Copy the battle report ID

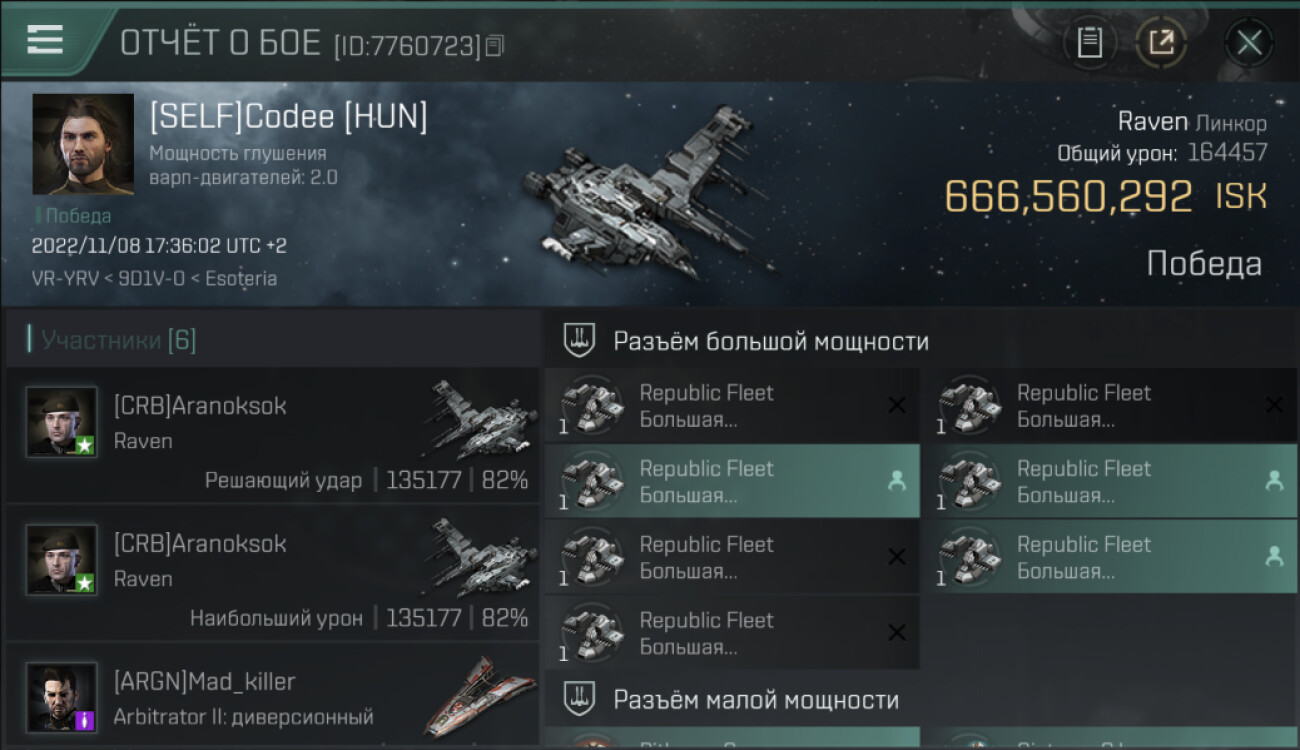(496, 45)
